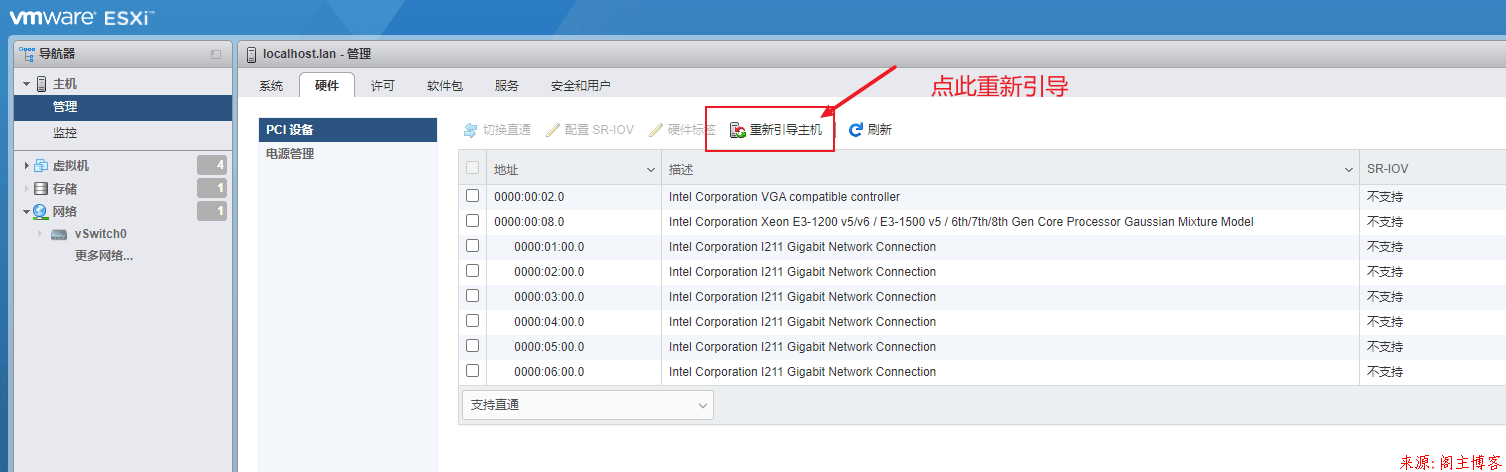
Task: Click the Navigator panel tree icon
Action: pyautogui.click(x=27, y=54)
